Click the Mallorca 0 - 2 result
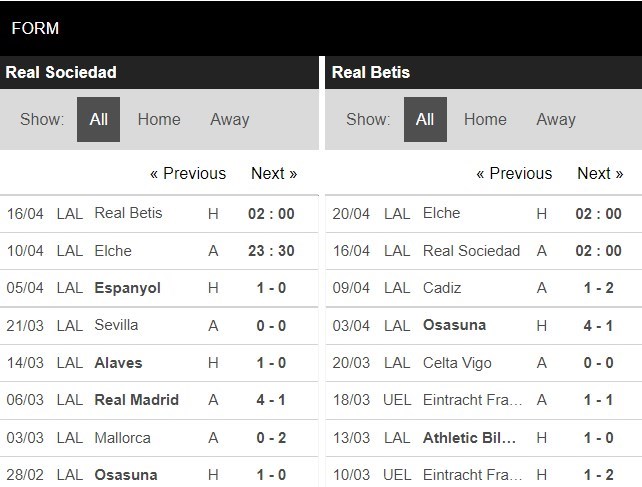This screenshot has width=642, height=487. 271,438
